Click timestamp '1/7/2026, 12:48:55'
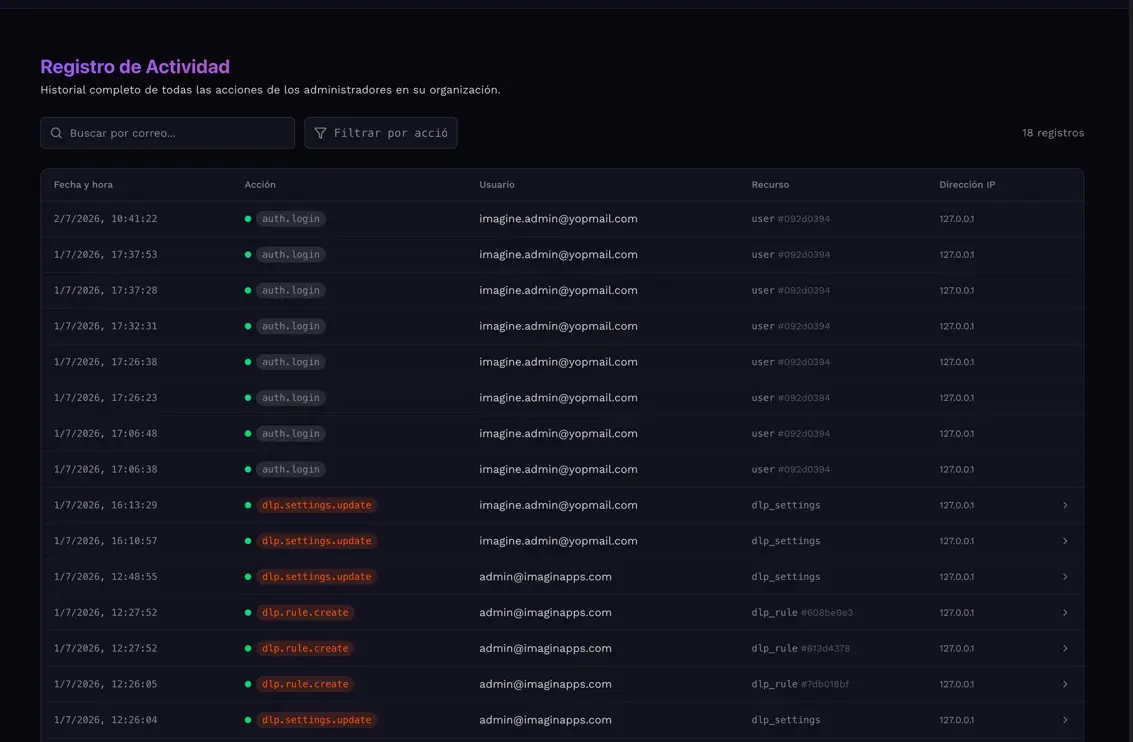The image size is (1133, 742). [105, 577]
